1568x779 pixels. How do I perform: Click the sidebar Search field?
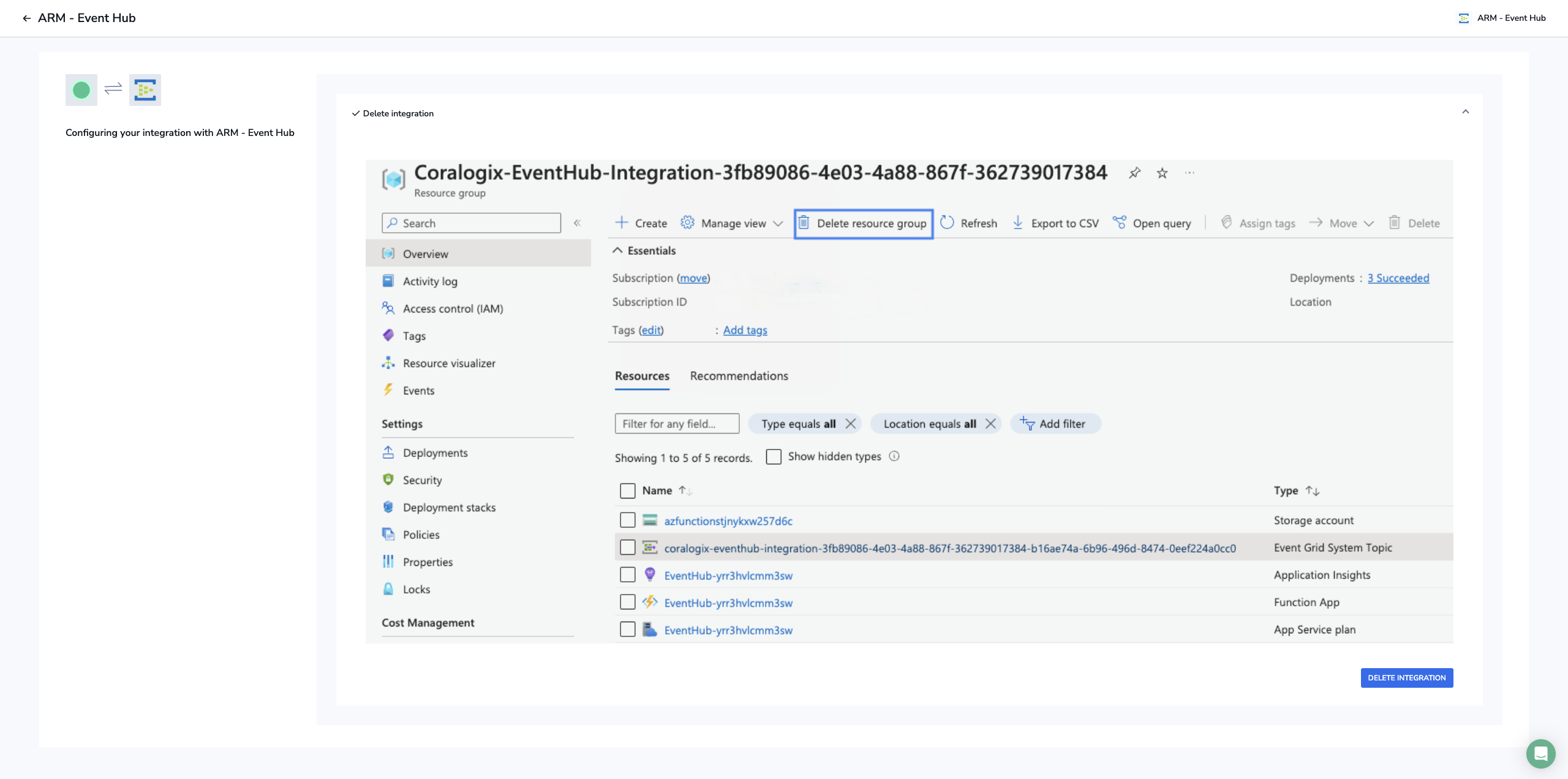[471, 223]
